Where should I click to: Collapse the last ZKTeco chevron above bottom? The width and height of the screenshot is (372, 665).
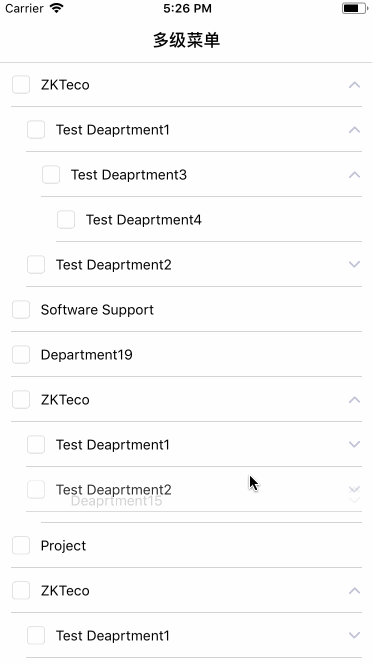click(354, 590)
